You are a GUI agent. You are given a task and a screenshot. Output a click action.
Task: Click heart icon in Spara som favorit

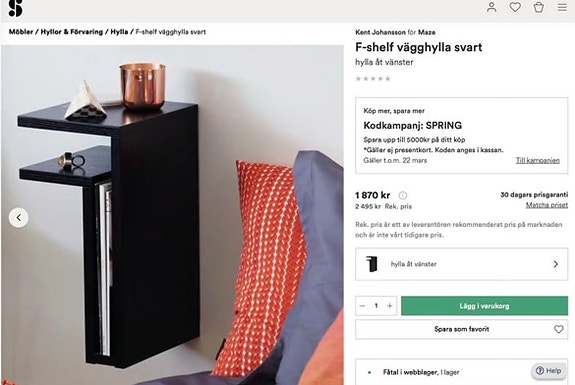point(558,329)
